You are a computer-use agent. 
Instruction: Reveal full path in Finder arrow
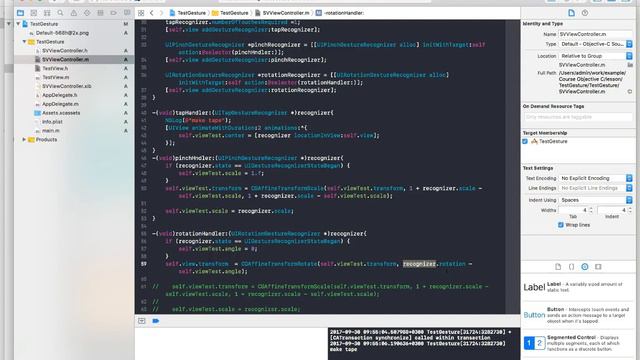pyautogui.click(x=630, y=92)
